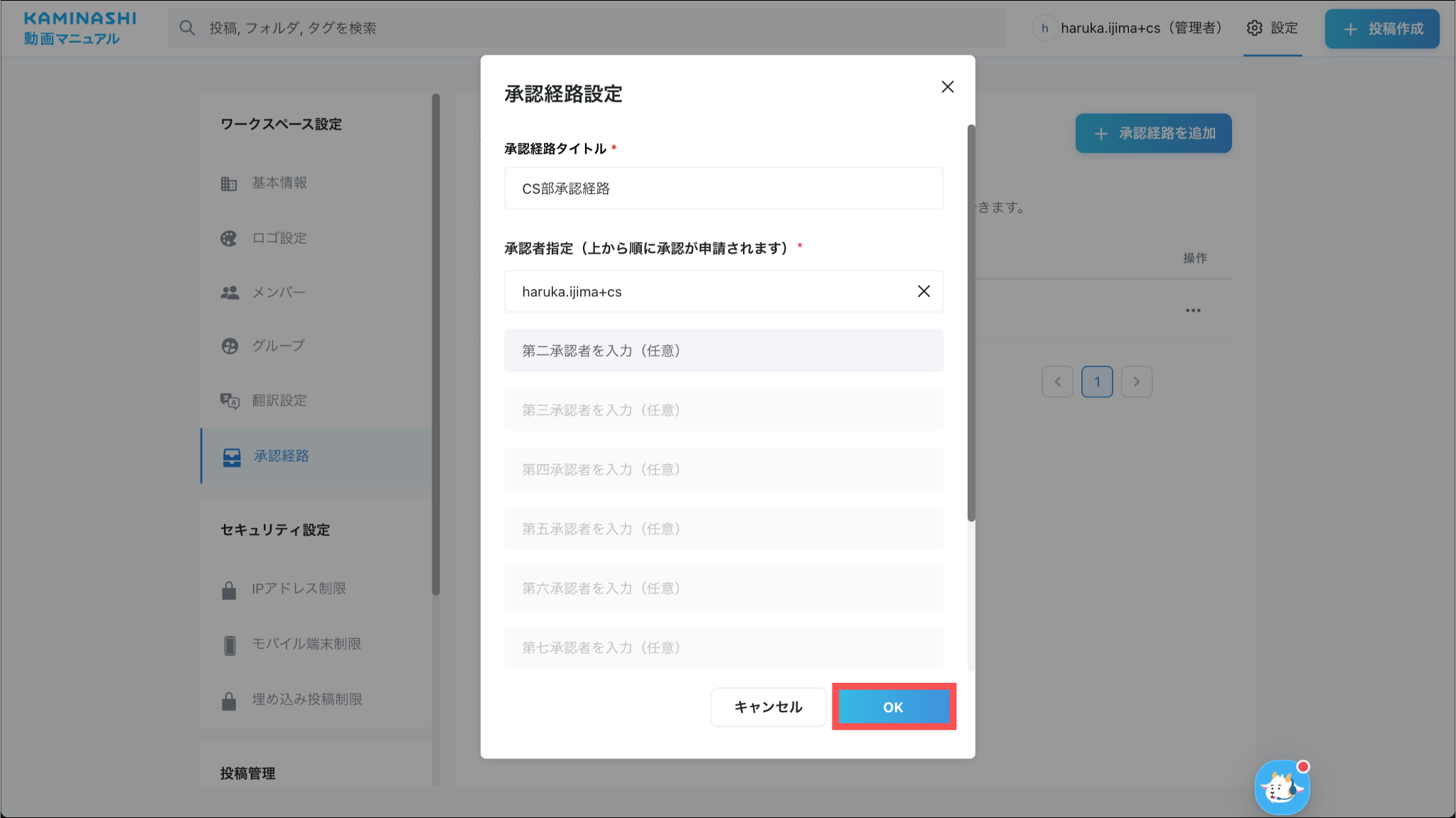
Task: Click the 設定 gear icon
Action: click(1255, 28)
